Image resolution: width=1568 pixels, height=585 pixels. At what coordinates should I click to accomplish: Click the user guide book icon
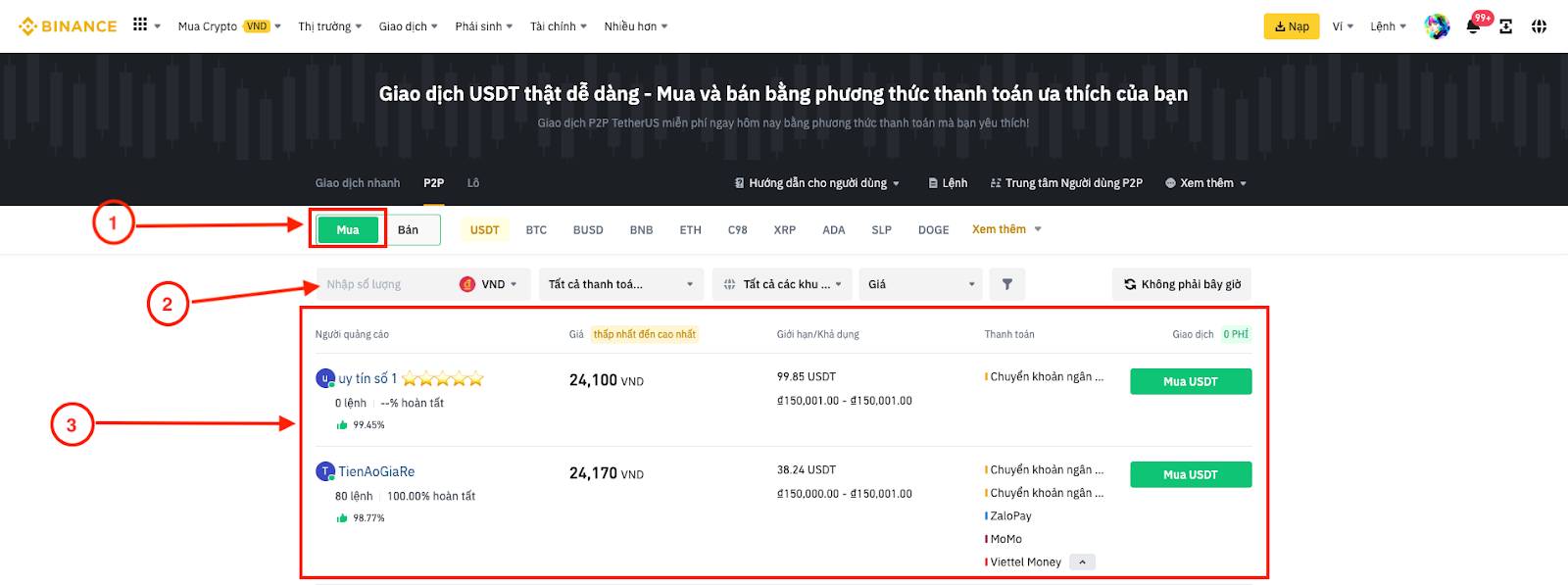(740, 183)
